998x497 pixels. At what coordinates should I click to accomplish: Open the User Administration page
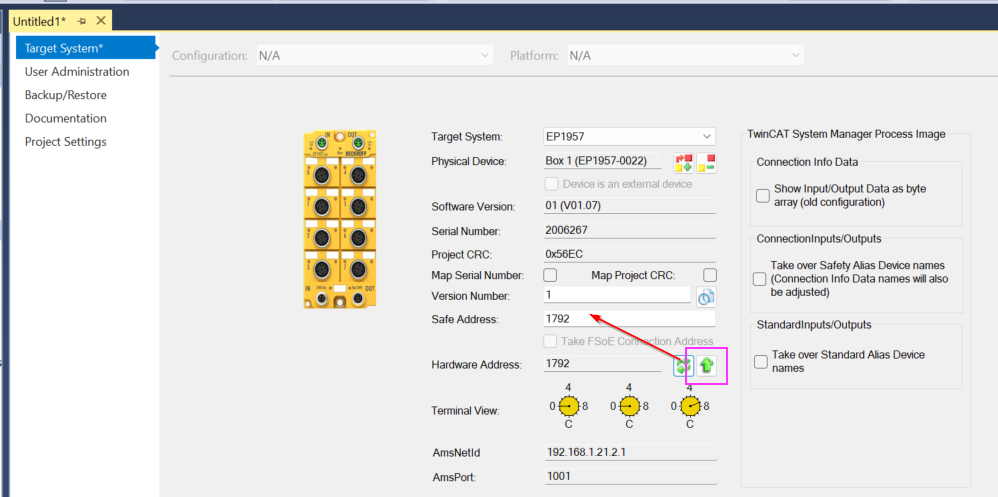(x=77, y=72)
